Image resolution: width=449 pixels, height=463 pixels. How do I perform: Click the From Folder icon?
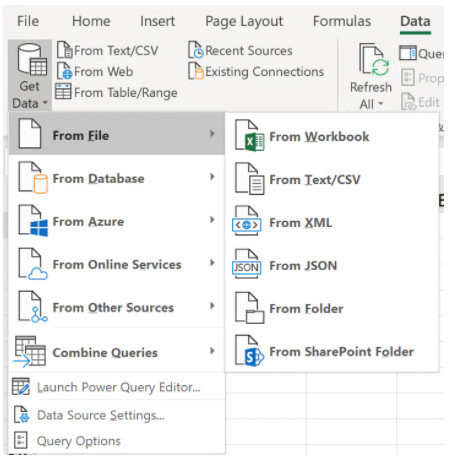point(249,308)
